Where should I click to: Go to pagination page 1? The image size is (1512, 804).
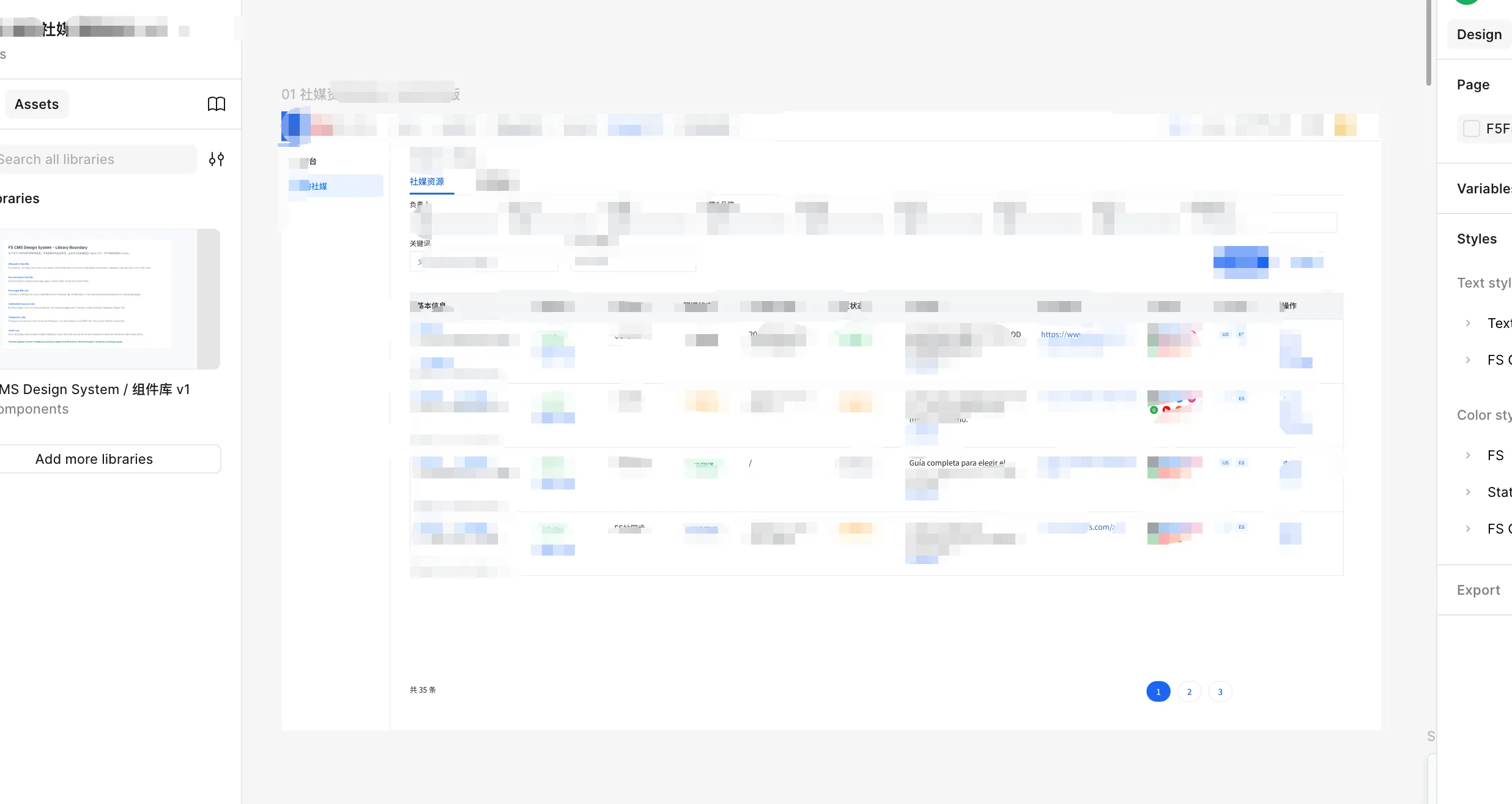(1158, 691)
